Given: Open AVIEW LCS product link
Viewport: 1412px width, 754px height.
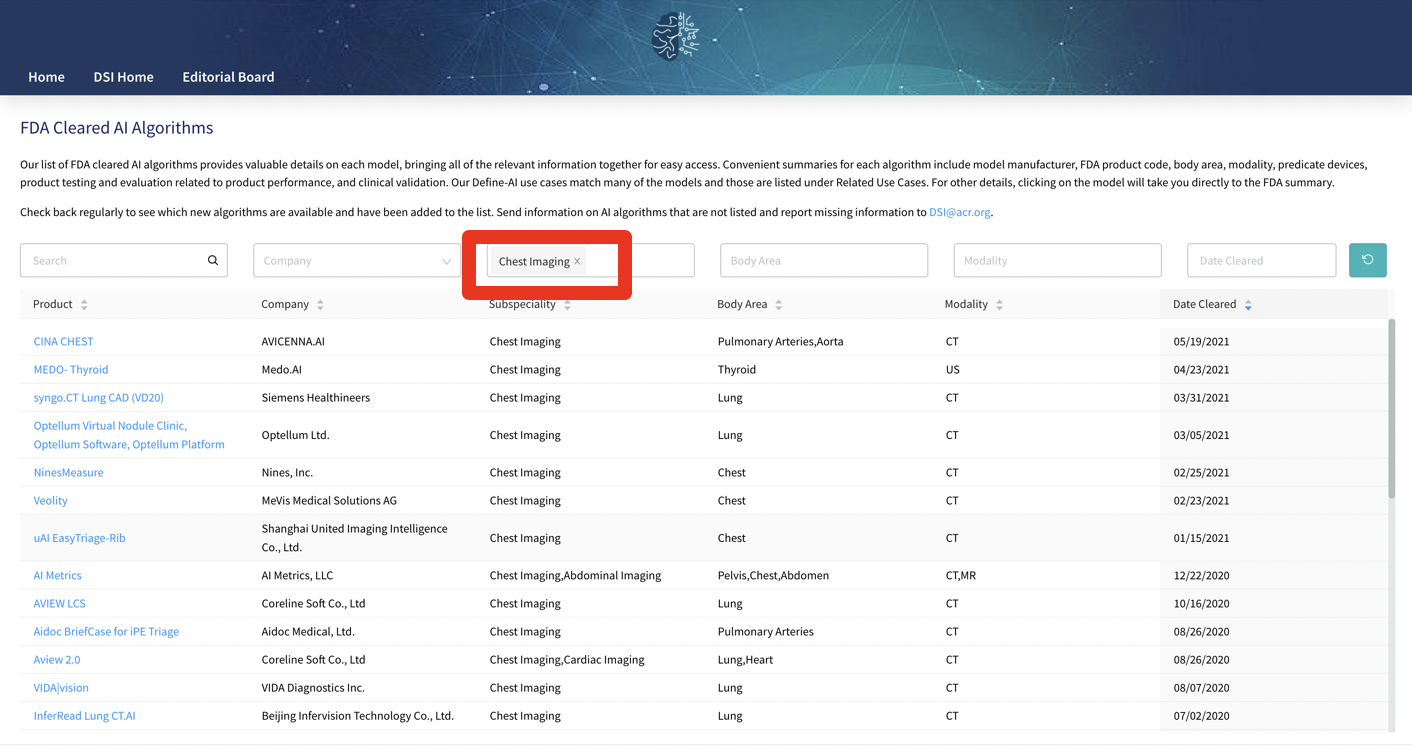Looking at the screenshot, I should (x=59, y=603).
